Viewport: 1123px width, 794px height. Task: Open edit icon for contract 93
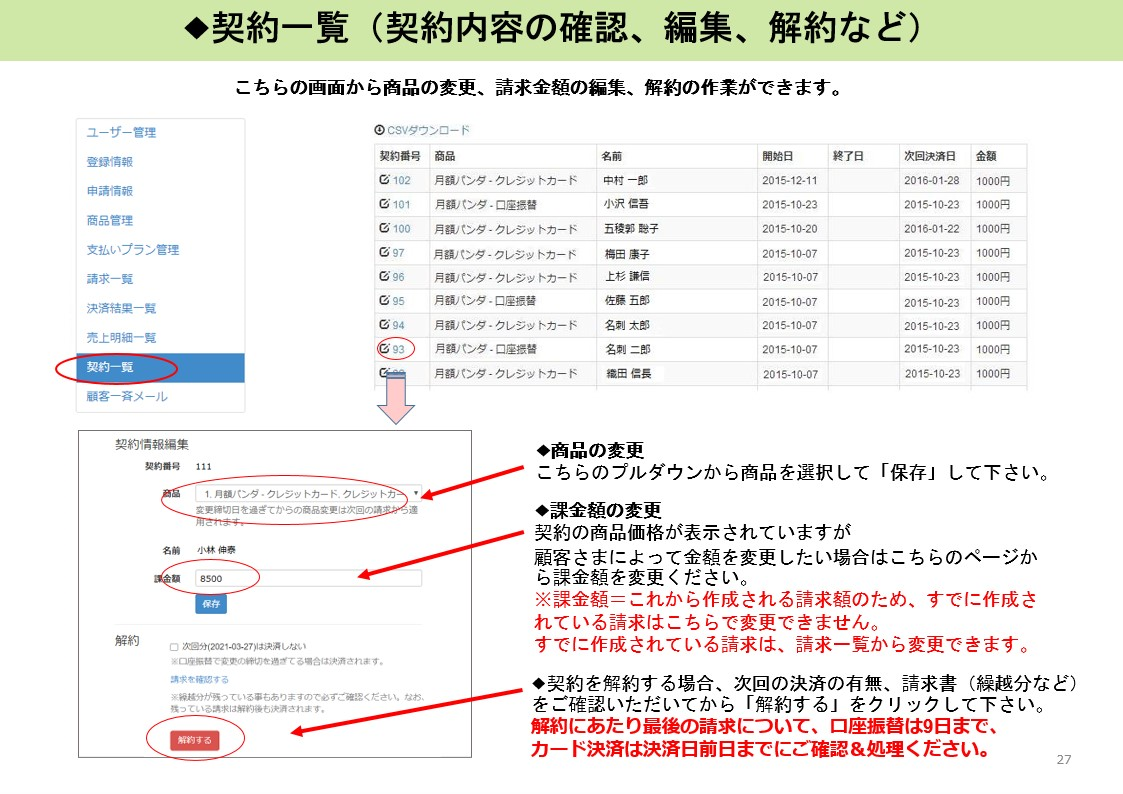[384, 349]
